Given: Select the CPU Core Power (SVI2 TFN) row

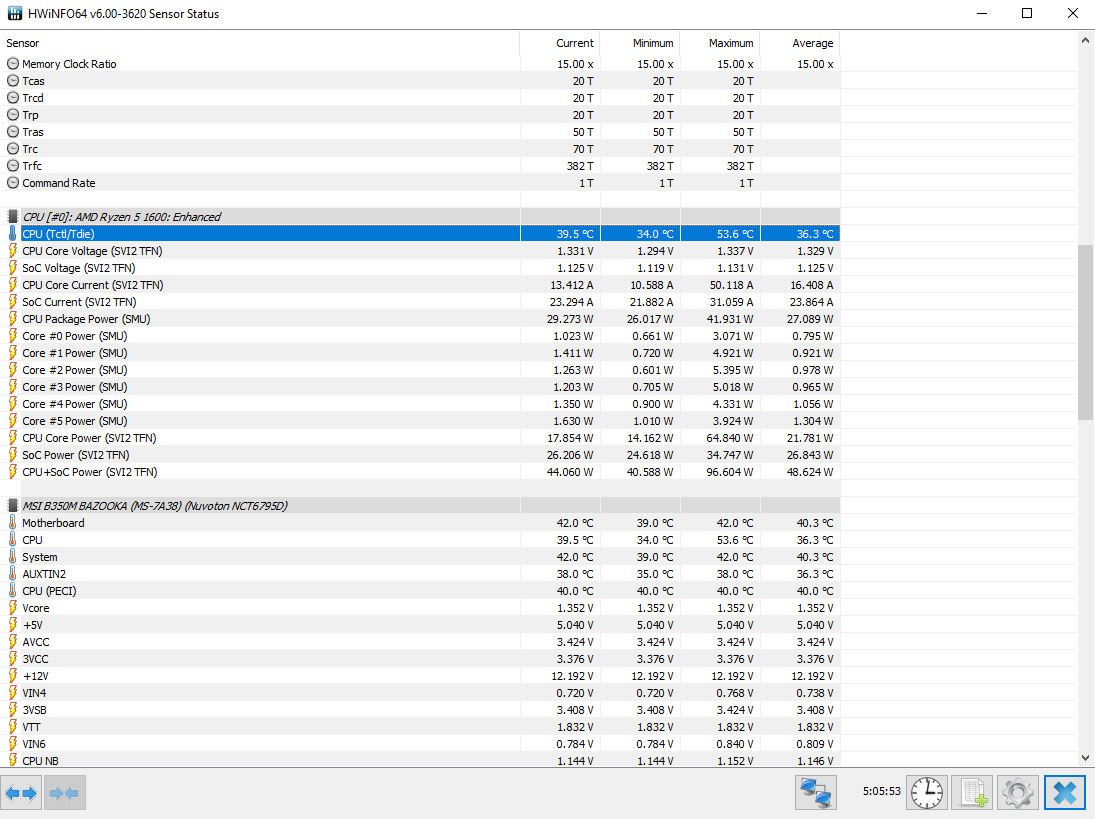Looking at the screenshot, I should tap(420, 438).
